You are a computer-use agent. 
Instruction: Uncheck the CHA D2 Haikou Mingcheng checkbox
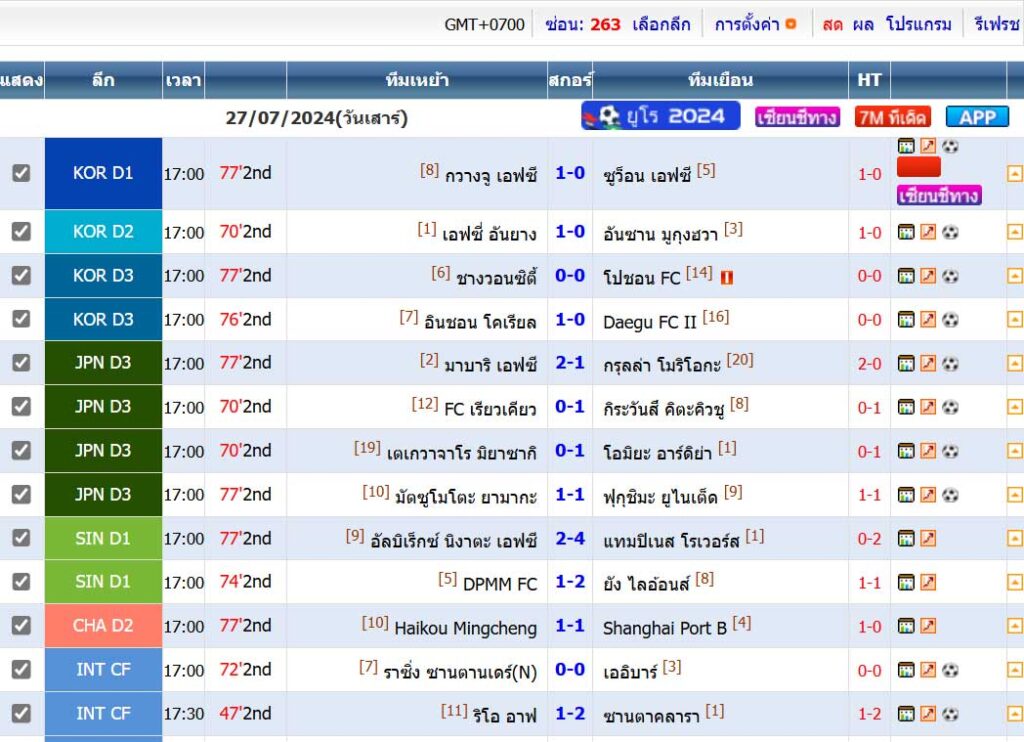[22, 625]
